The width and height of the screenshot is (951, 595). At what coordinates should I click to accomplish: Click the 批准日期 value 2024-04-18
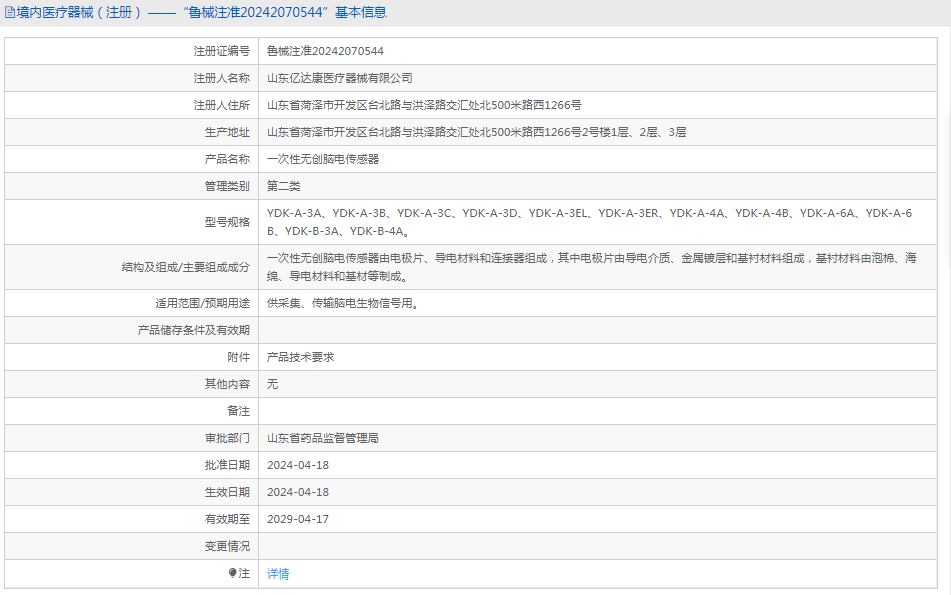pyautogui.click(x=298, y=465)
